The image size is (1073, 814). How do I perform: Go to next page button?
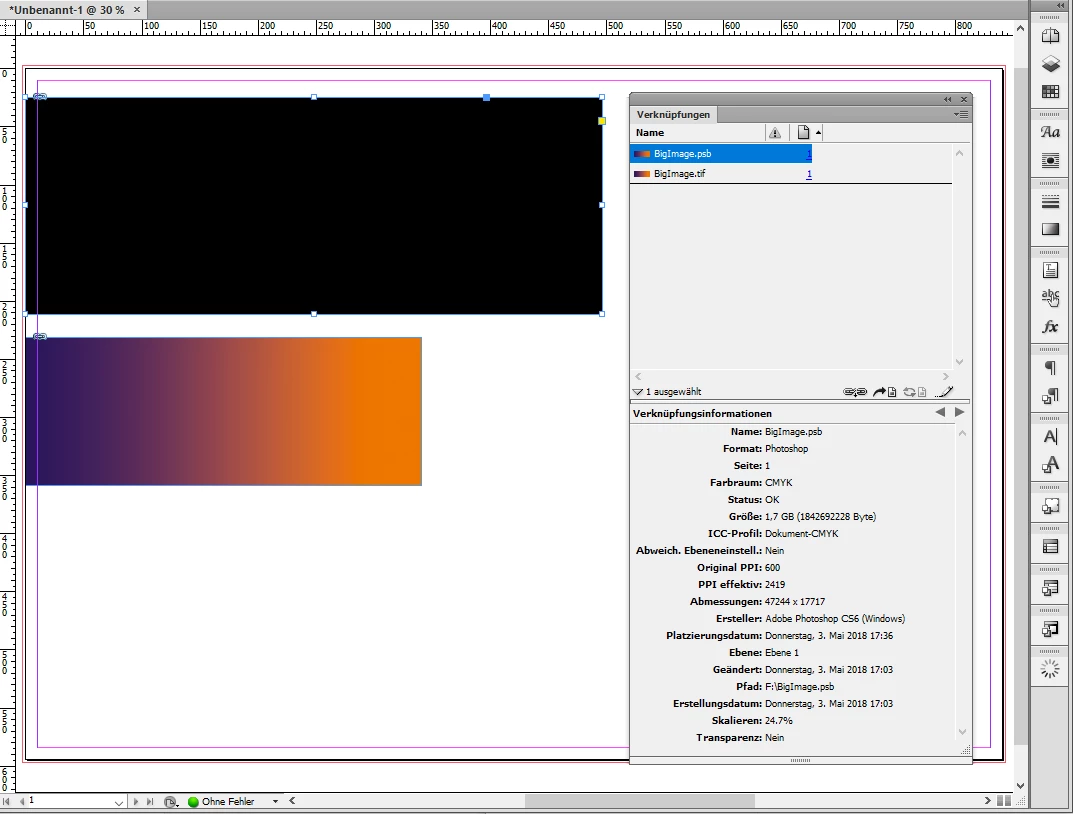coord(135,801)
